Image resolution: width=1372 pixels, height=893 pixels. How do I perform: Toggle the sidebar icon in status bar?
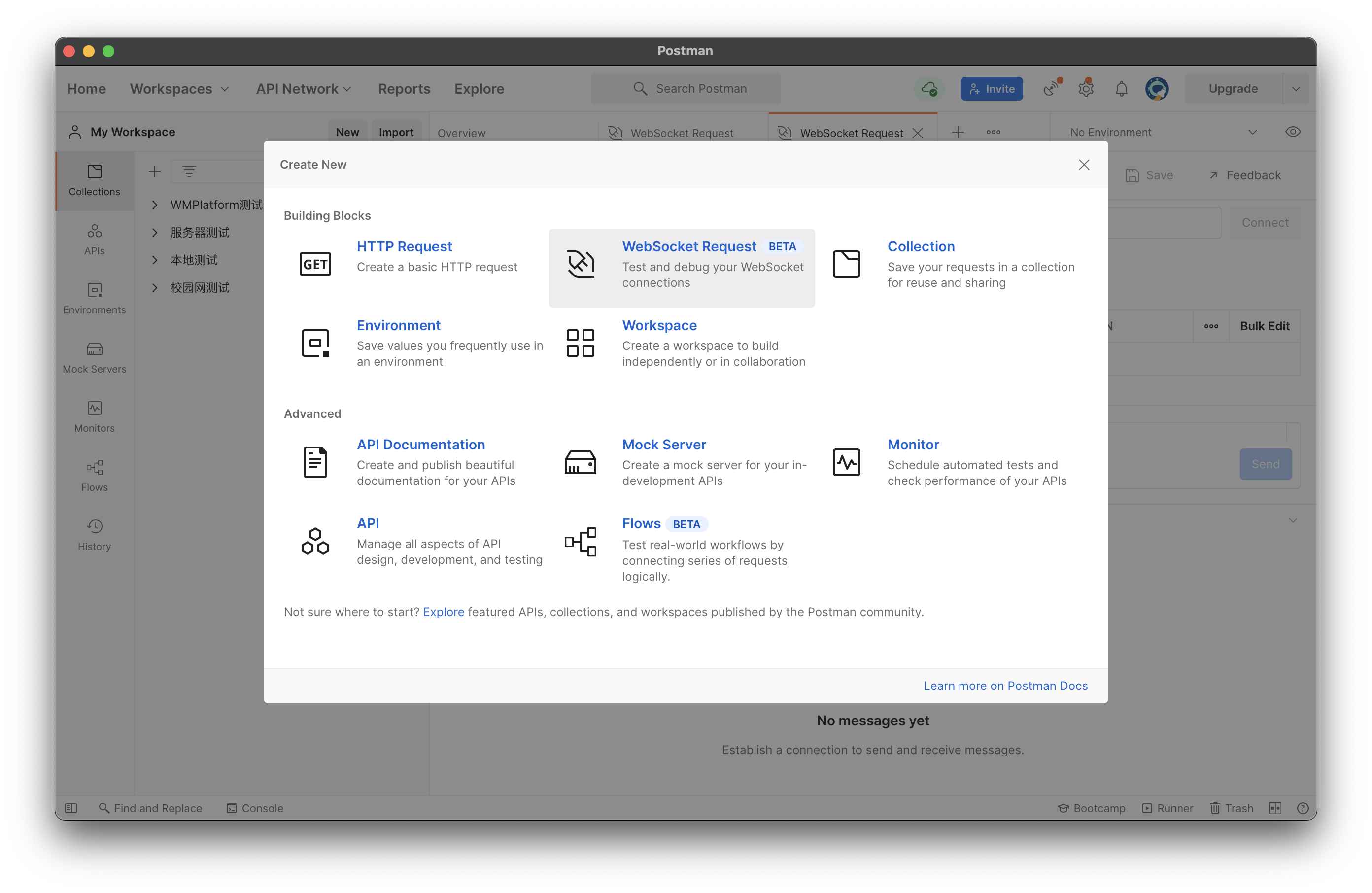click(x=71, y=808)
